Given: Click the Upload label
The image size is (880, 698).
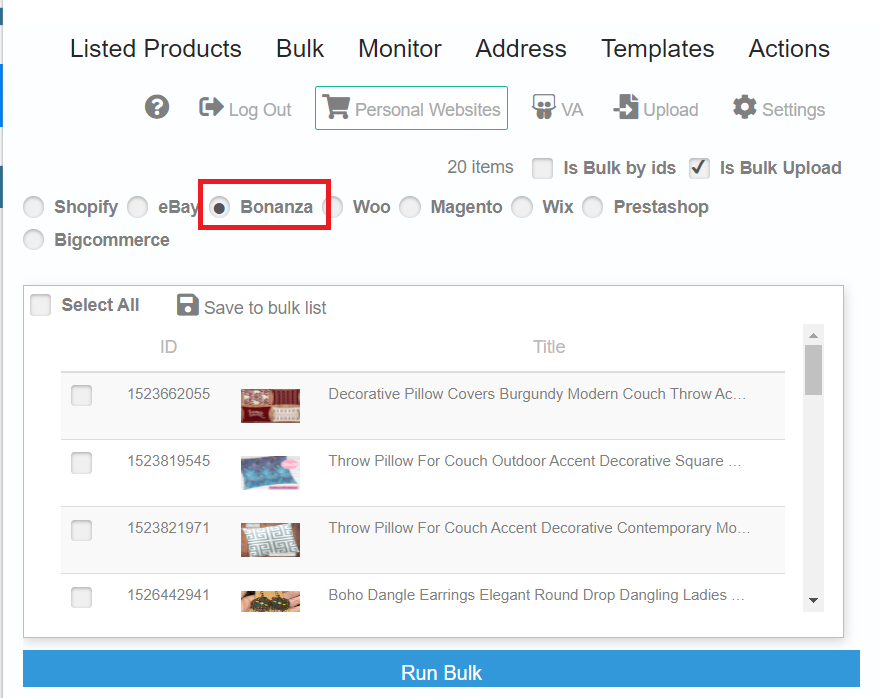Looking at the screenshot, I should 671,109.
